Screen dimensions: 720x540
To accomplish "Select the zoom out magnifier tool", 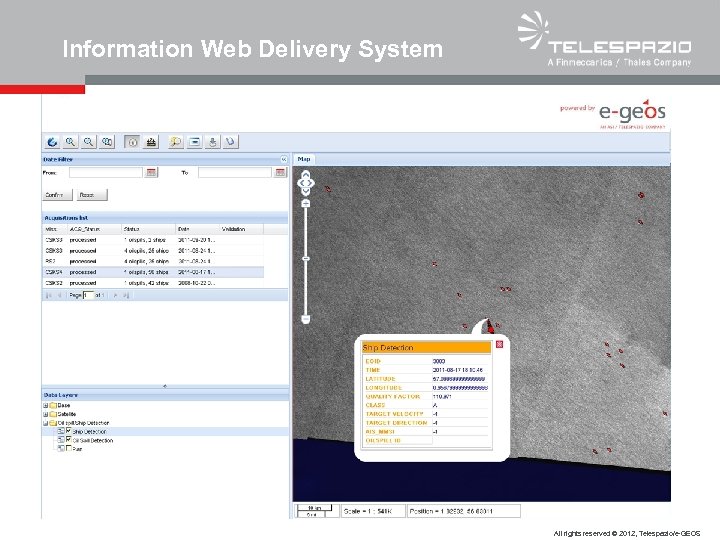I will coord(88,142).
